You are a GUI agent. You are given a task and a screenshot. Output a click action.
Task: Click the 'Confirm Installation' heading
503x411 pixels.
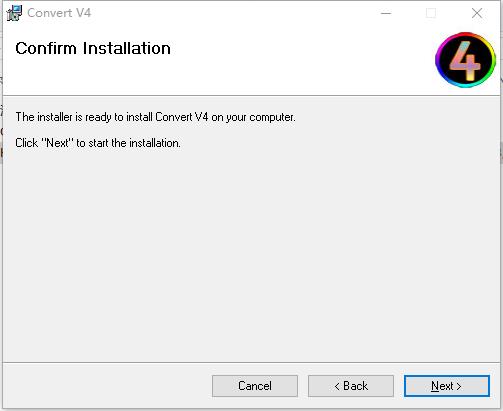tap(93, 48)
